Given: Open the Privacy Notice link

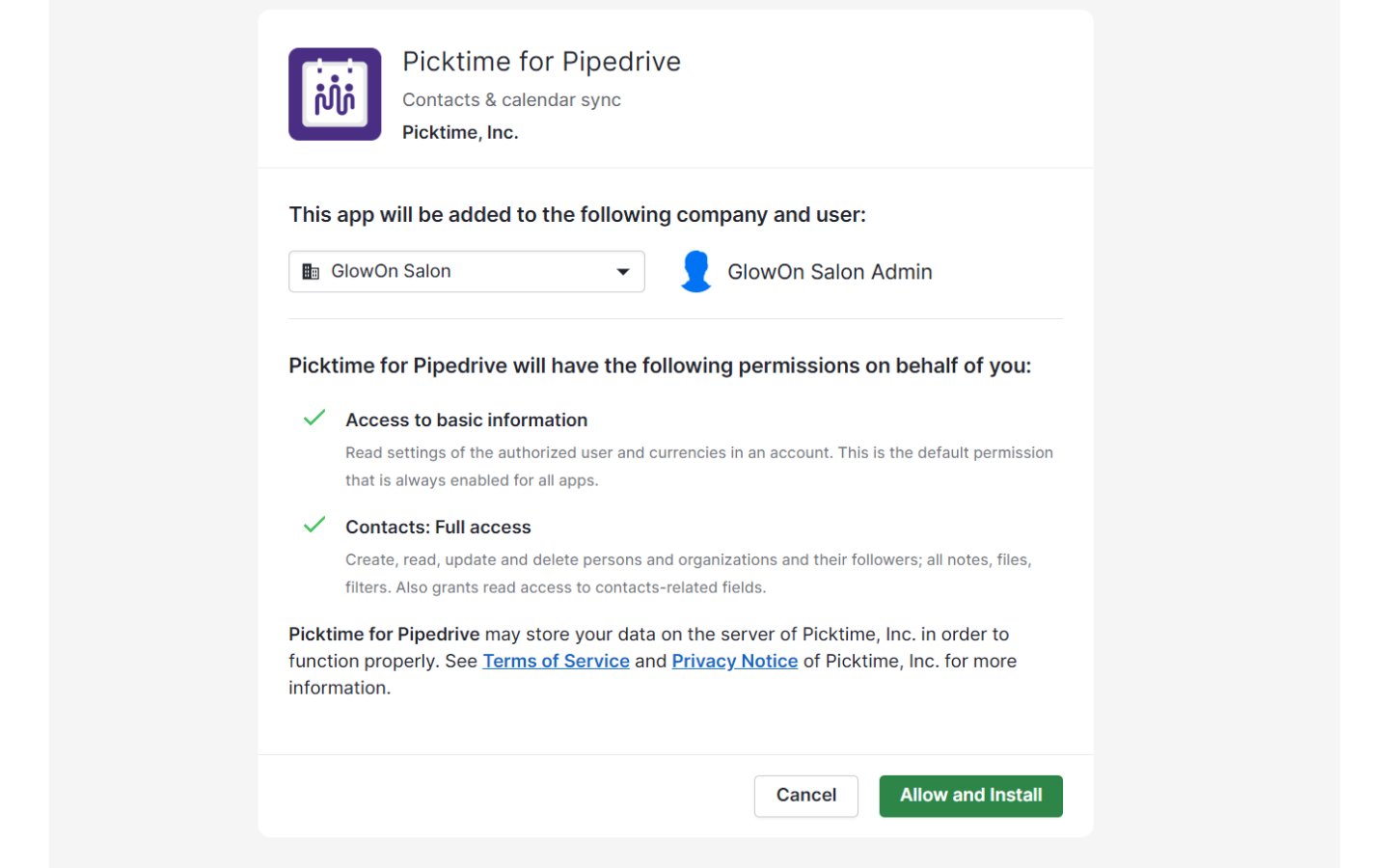Looking at the screenshot, I should point(735,661).
